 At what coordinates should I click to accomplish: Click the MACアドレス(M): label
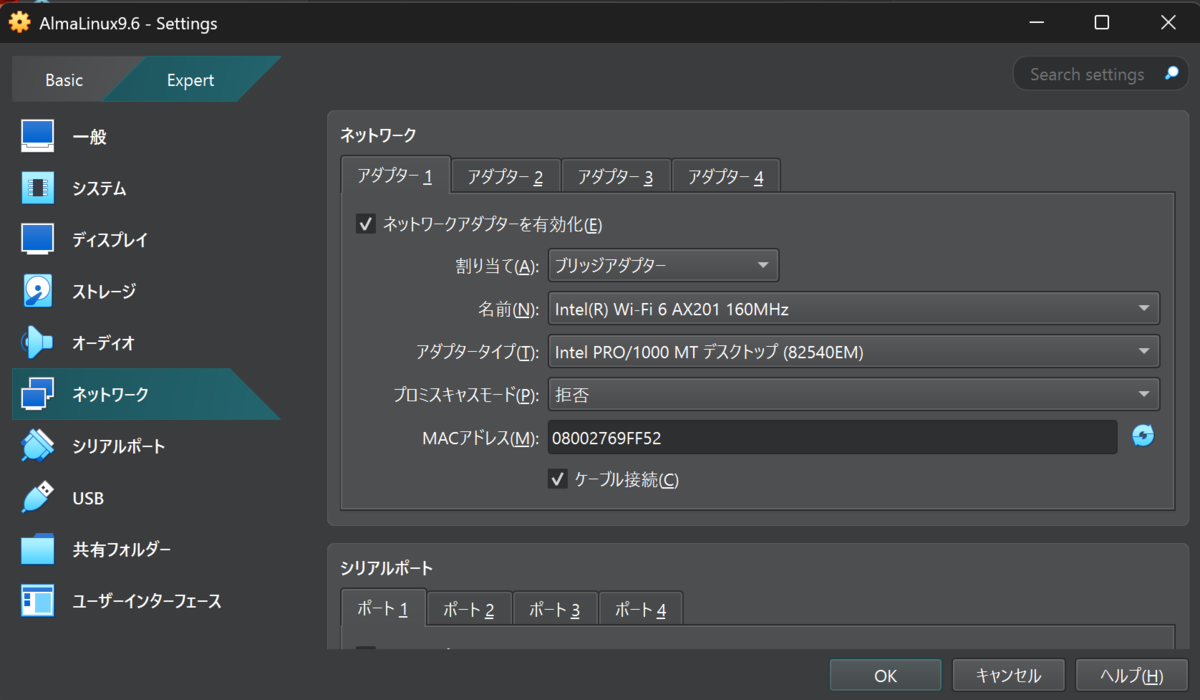[481, 437]
